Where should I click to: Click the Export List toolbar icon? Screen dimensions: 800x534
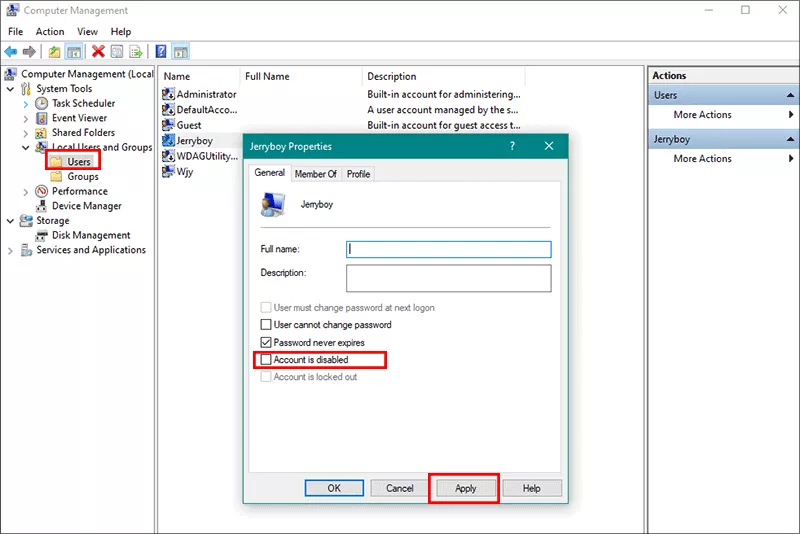coord(136,52)
